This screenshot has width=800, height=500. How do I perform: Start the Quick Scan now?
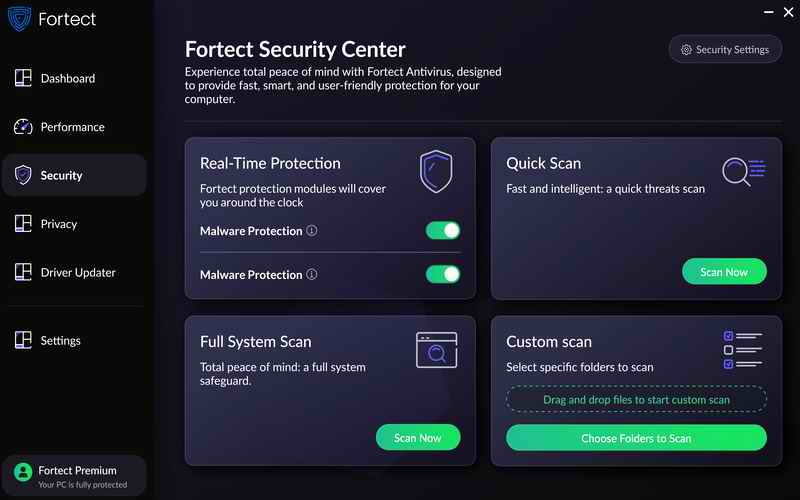click(724, 272)
